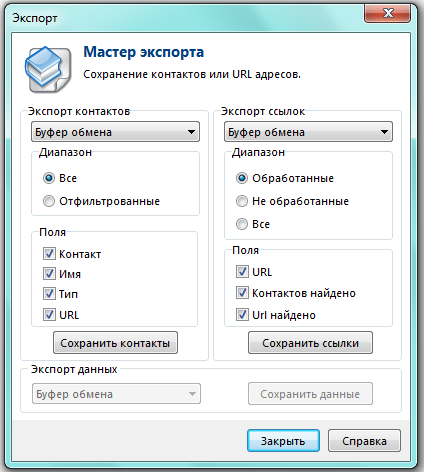
Task: Click the export wizard book icon
Action: click(x=48, y=69)
